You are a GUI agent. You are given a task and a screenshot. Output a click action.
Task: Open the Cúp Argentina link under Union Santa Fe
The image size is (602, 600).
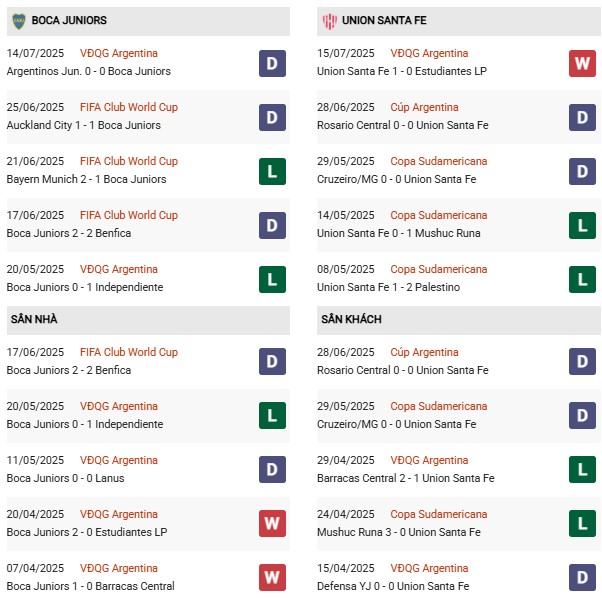pos(424,107)
